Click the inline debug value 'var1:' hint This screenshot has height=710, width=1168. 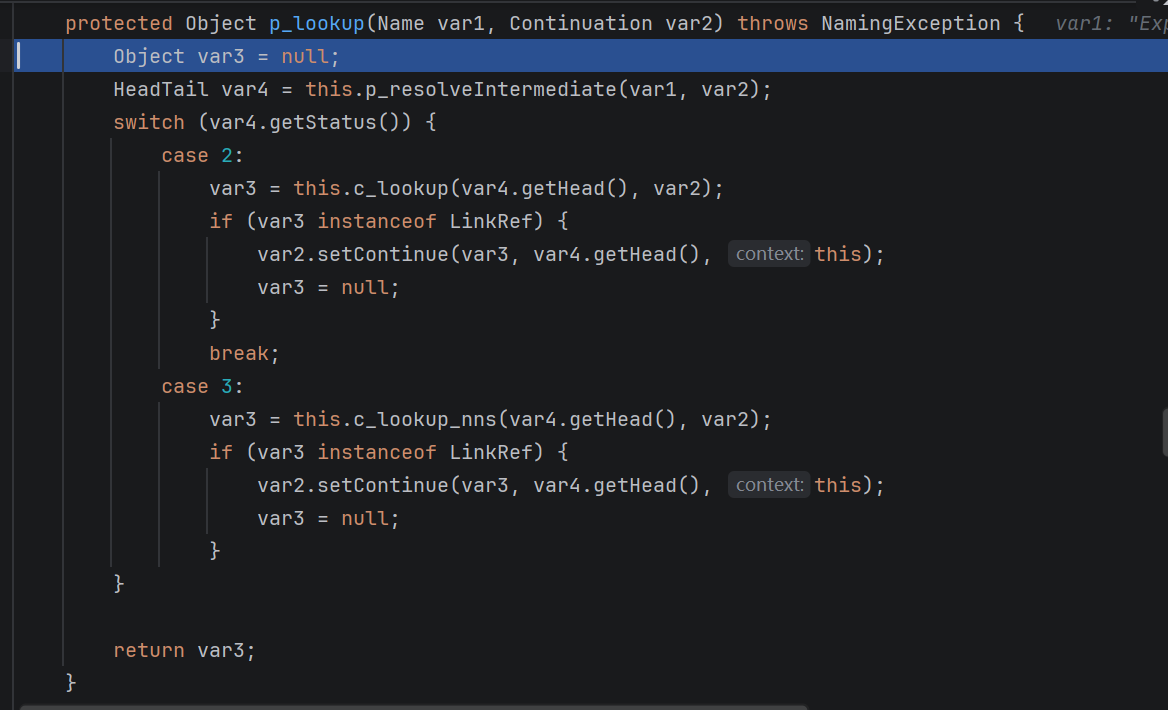[x=1085, y=24]
